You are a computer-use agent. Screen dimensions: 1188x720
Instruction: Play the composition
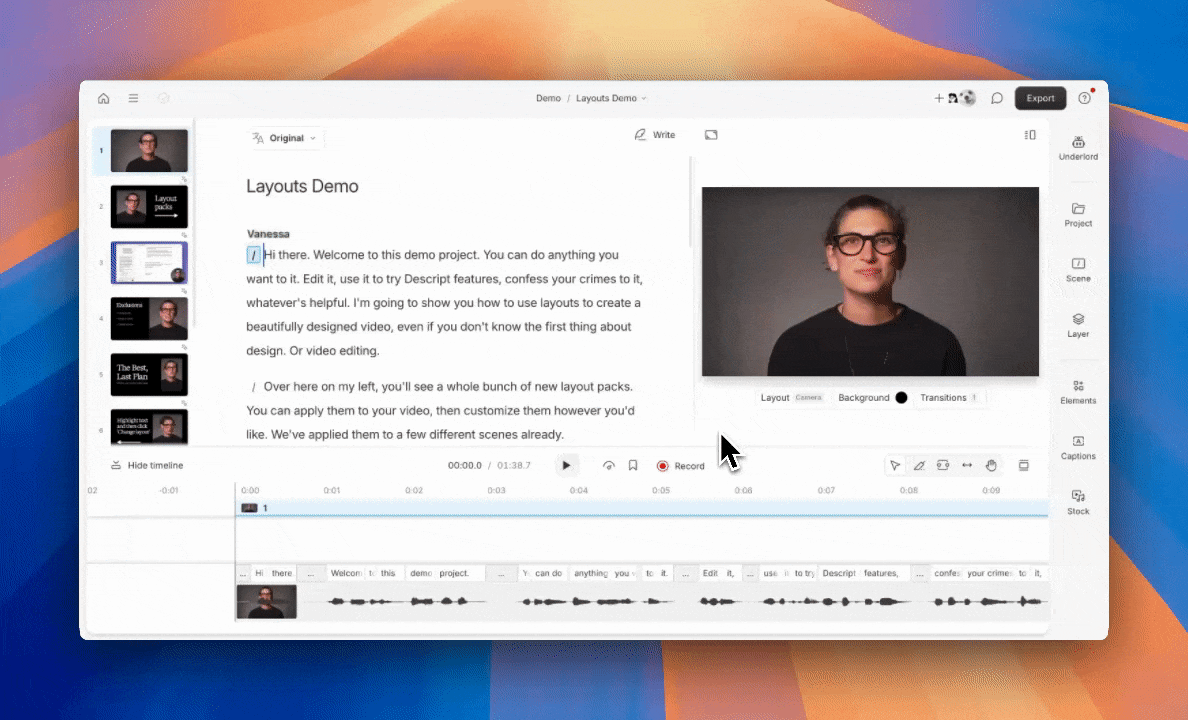point(566,465)
